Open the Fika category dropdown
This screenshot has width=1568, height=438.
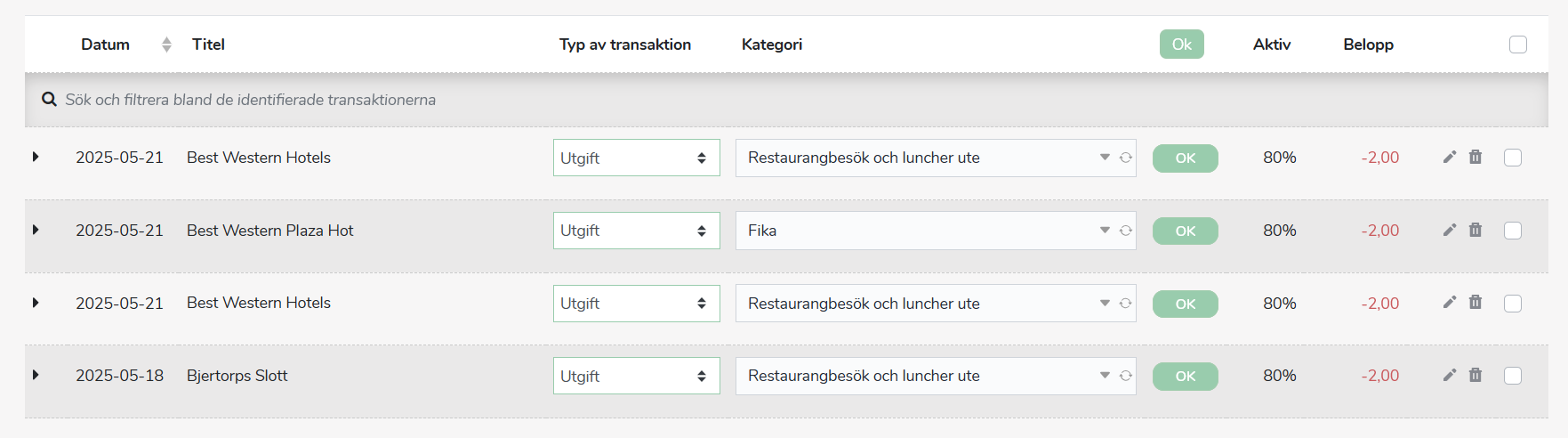936,231
